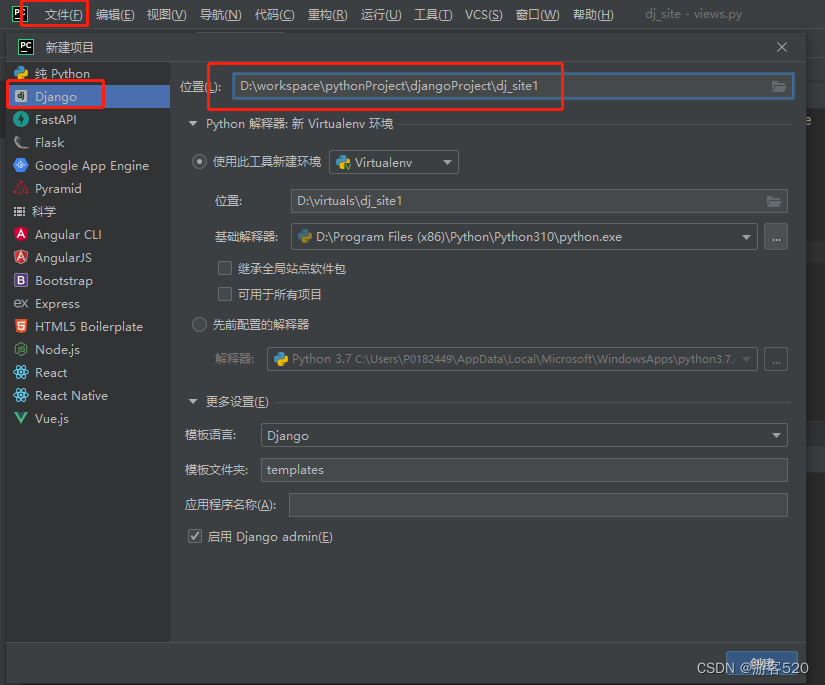
Task: Close the new project dialog
Action: point(782,47)
